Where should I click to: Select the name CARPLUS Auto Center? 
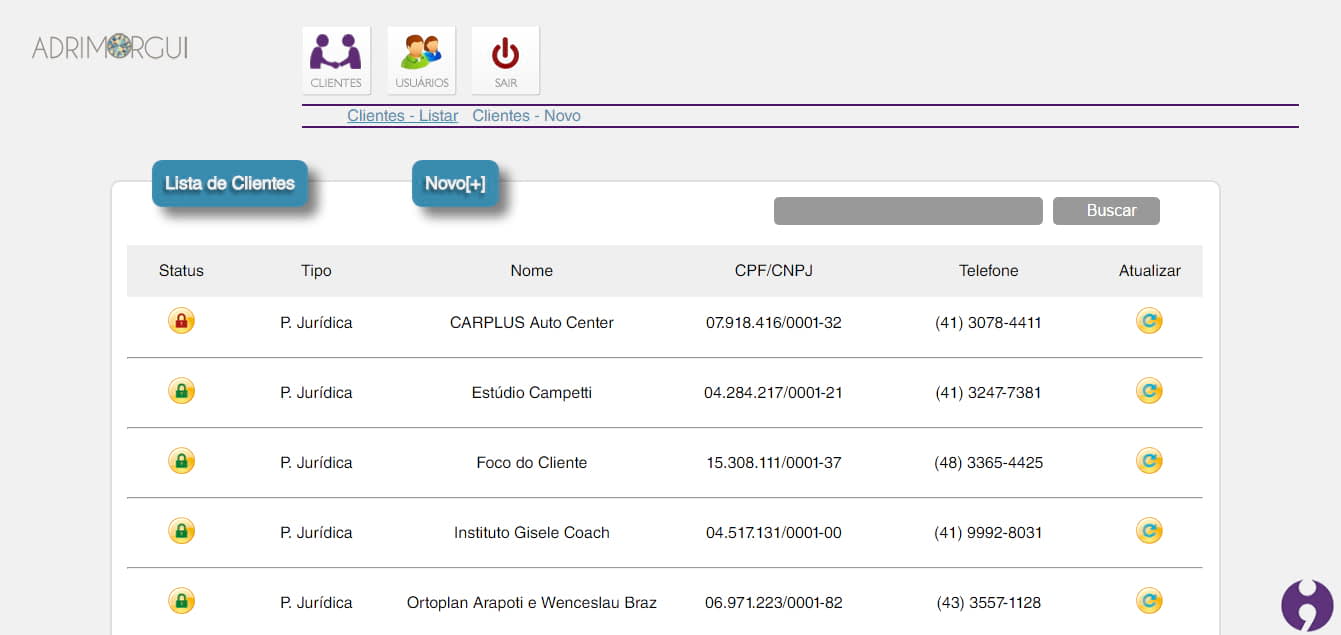(531, 323)
